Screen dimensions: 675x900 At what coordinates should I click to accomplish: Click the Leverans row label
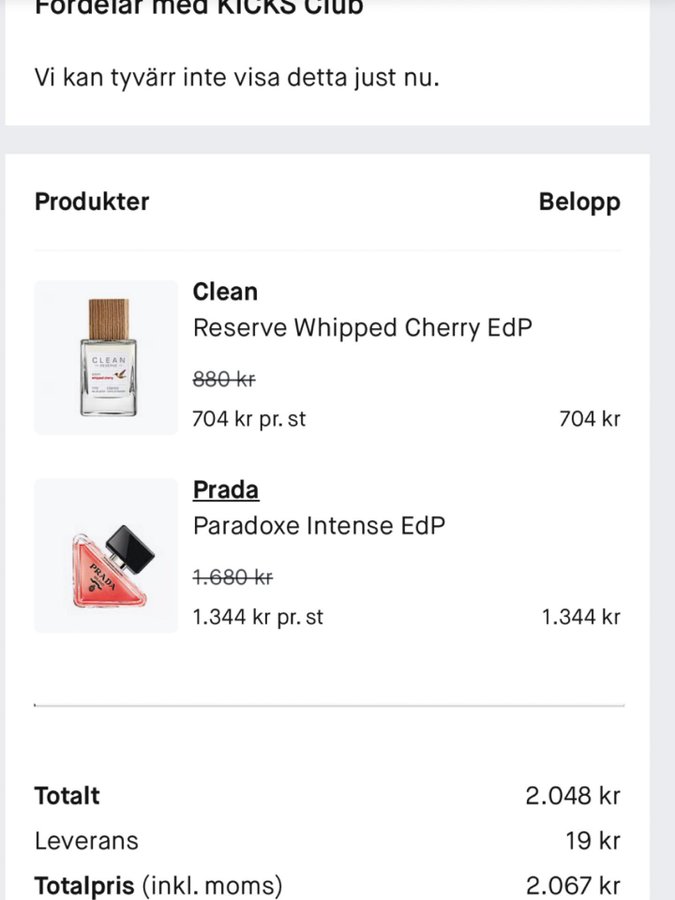[x=86, y=841]
